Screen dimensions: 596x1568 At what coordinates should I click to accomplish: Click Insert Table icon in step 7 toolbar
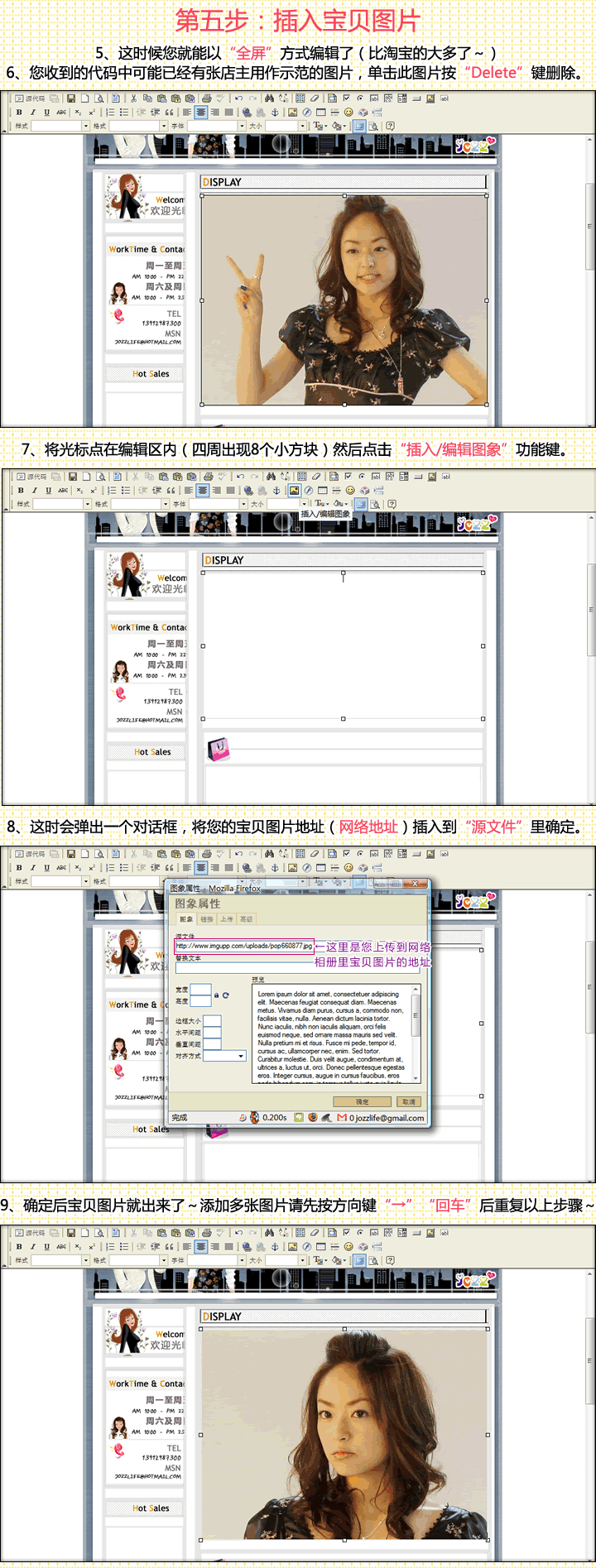322,490
